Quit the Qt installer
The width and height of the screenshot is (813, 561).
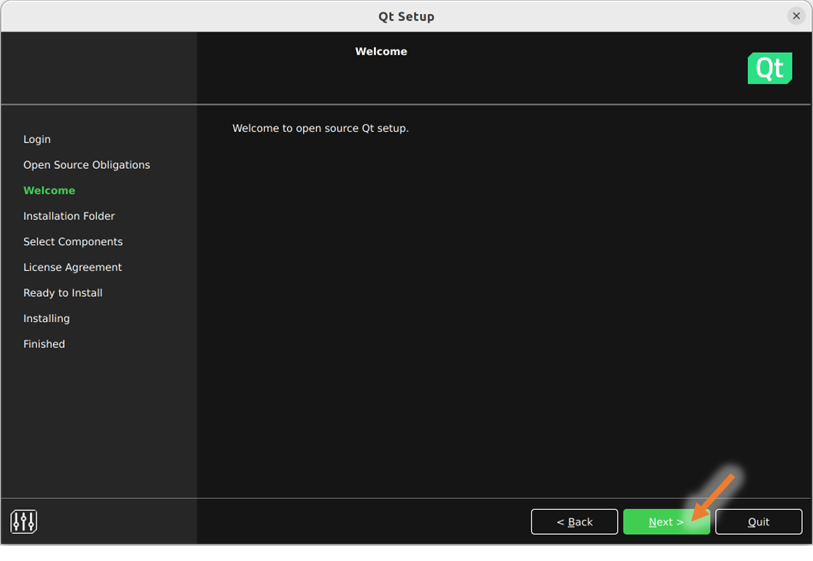759,522
